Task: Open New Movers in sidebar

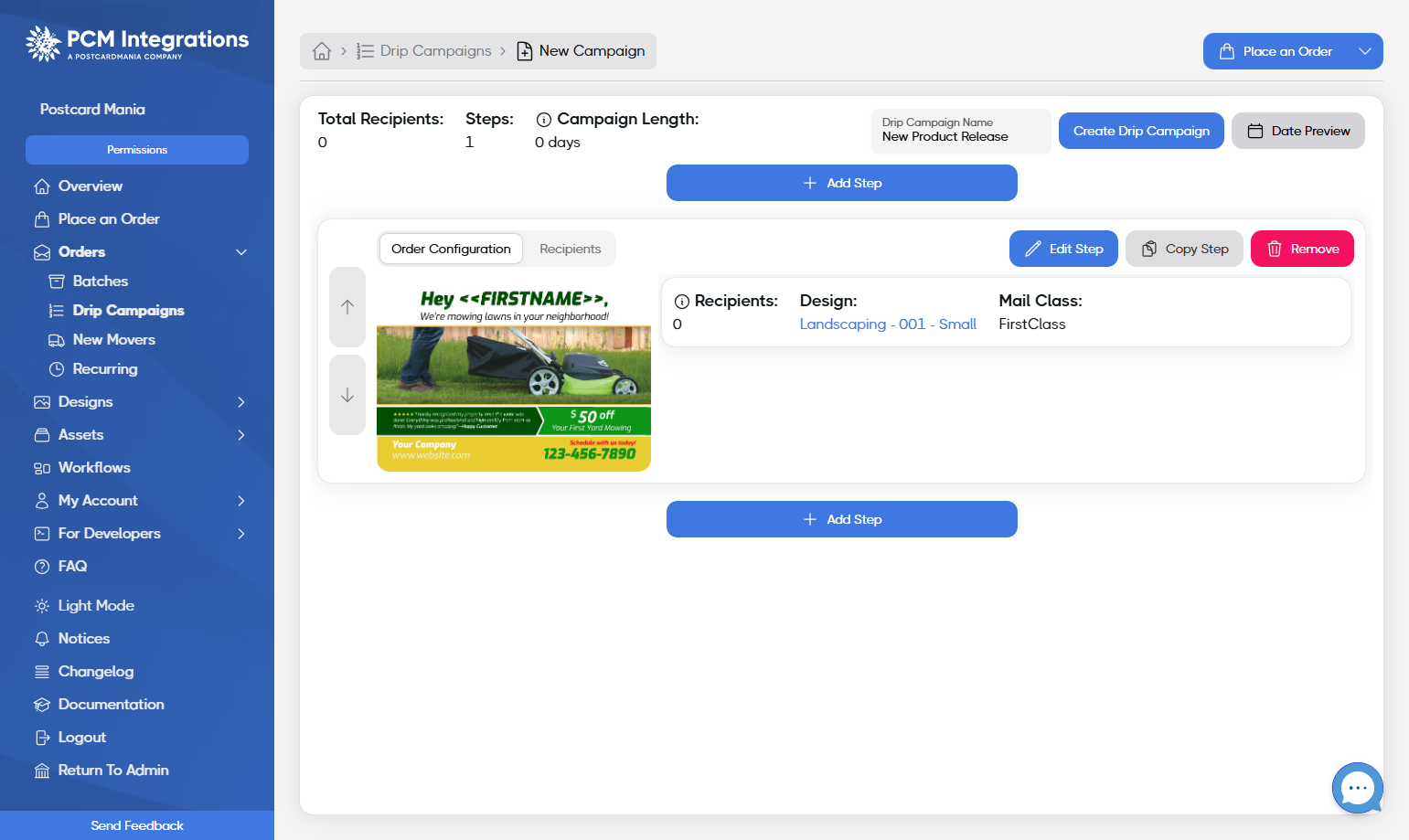Action: 101,340
